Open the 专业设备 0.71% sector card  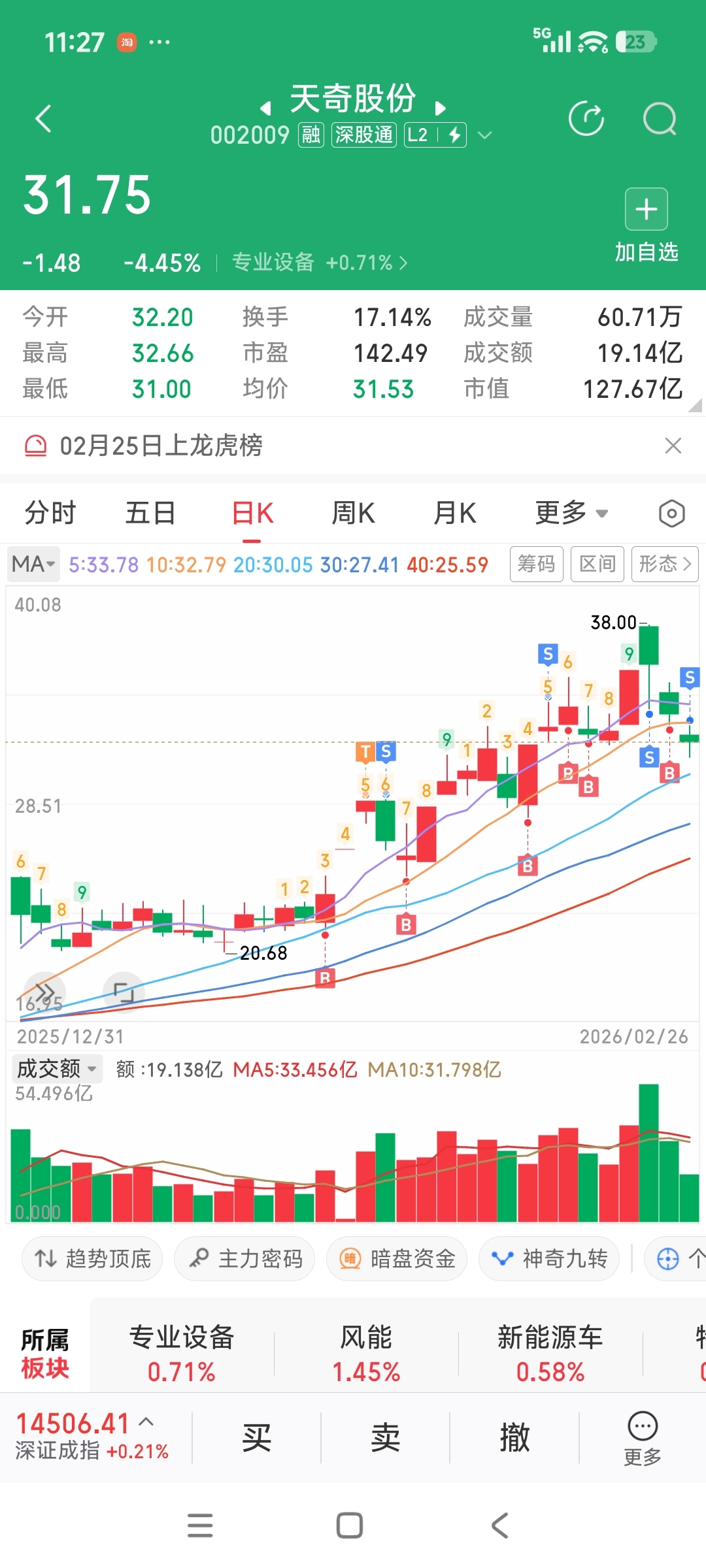pos(182,1354)
